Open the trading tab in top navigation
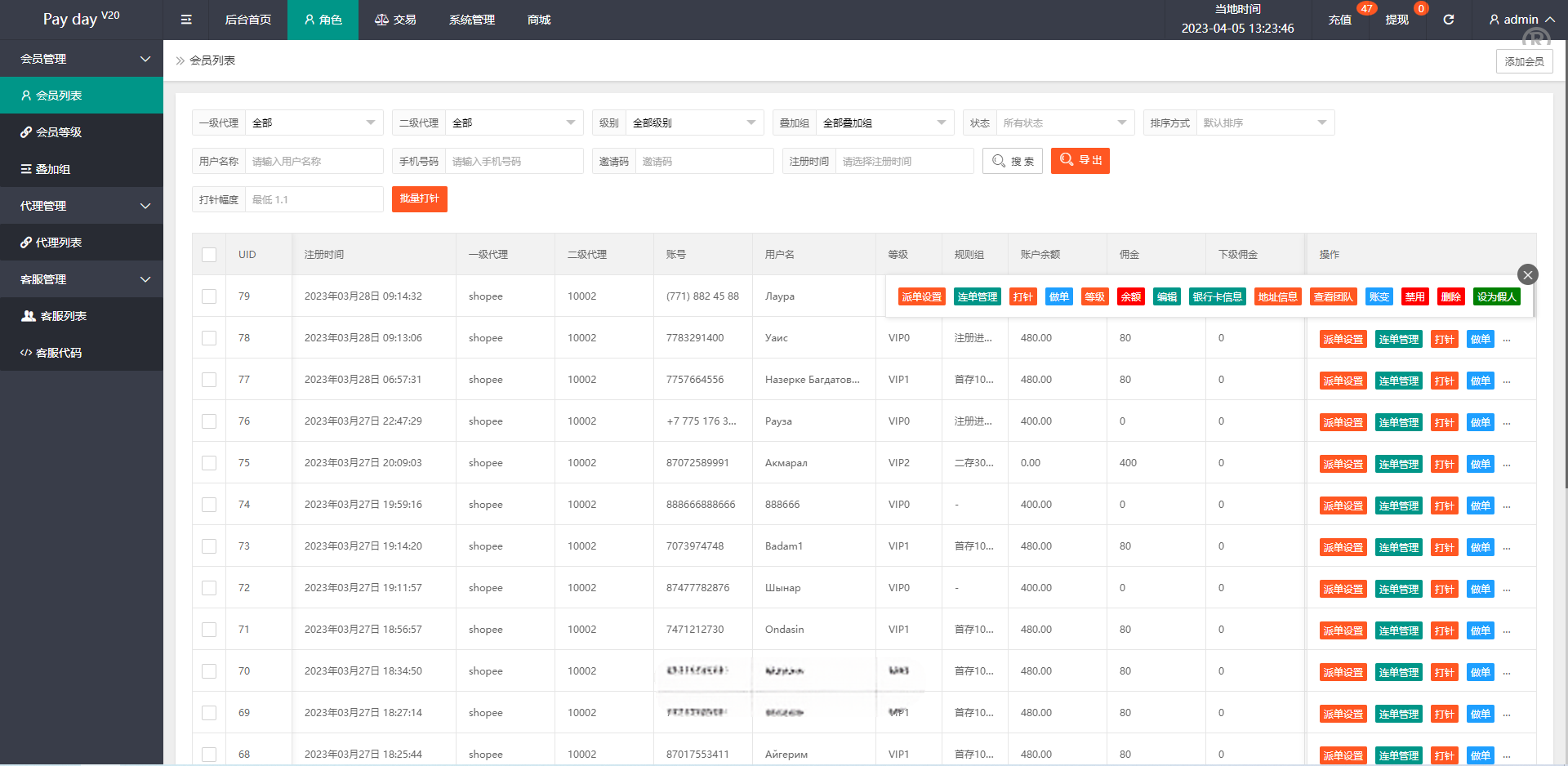This screenshot has height=766, width=1568. (x=395, y=20)
